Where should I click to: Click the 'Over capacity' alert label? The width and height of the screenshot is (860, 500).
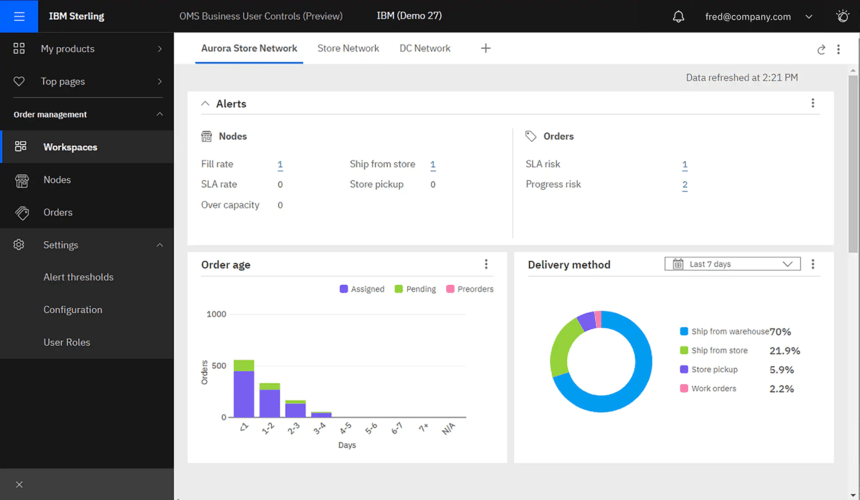pyautogui.click(x=230, y=205)
